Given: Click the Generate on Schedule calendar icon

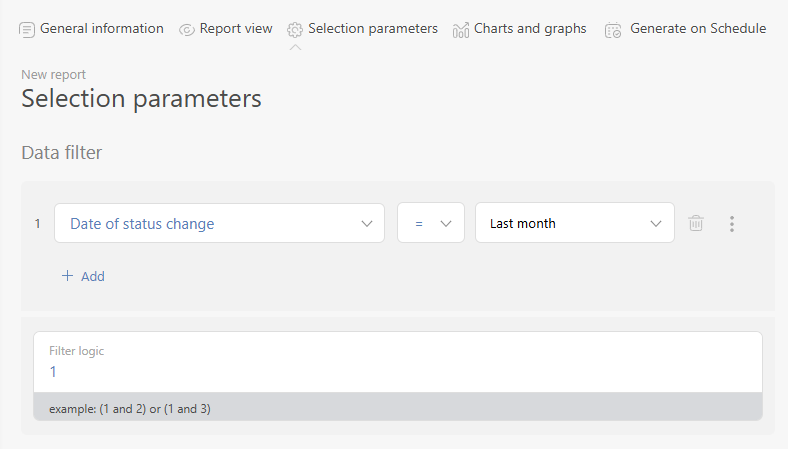Looking at the screenshot, I should [613, 30].
